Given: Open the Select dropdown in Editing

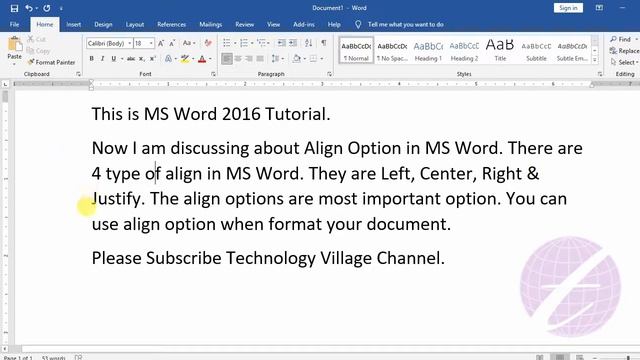Looking at the screenshot, I should [x=625, y=62].
